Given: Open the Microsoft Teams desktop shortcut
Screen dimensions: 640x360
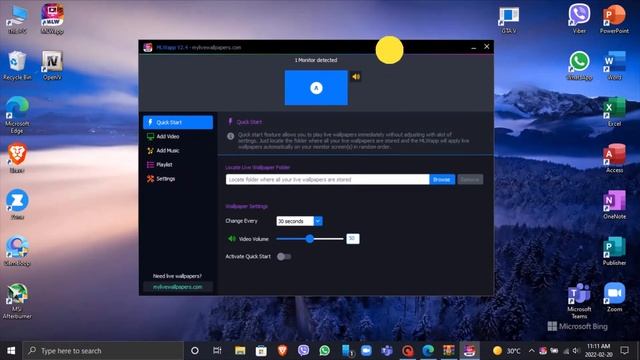Looking at the screenshot, I should pos(579,301).
